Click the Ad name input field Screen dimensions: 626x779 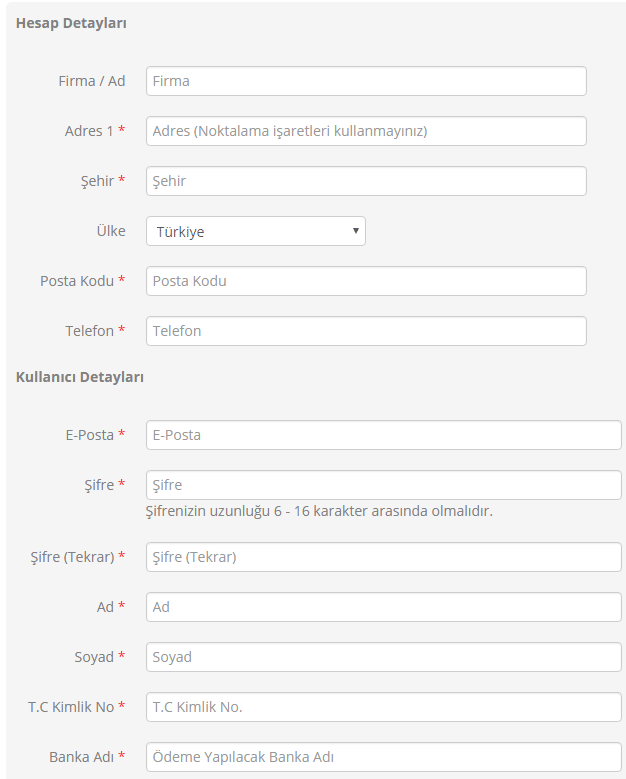pos(384,607)
